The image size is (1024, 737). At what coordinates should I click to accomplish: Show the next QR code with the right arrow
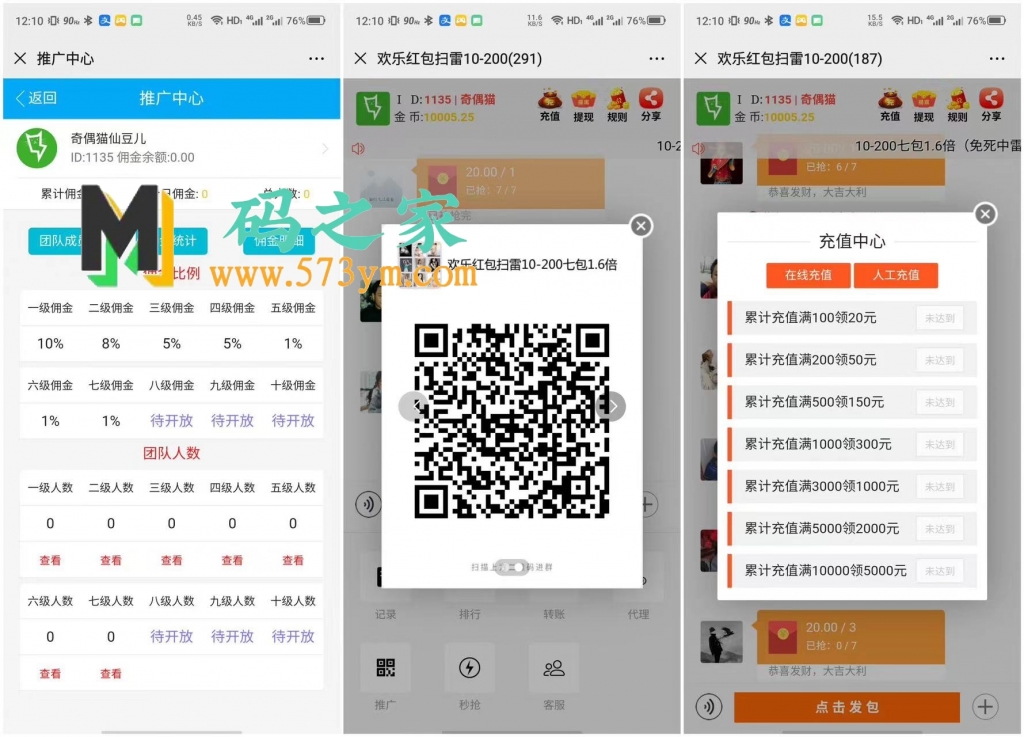611,406
